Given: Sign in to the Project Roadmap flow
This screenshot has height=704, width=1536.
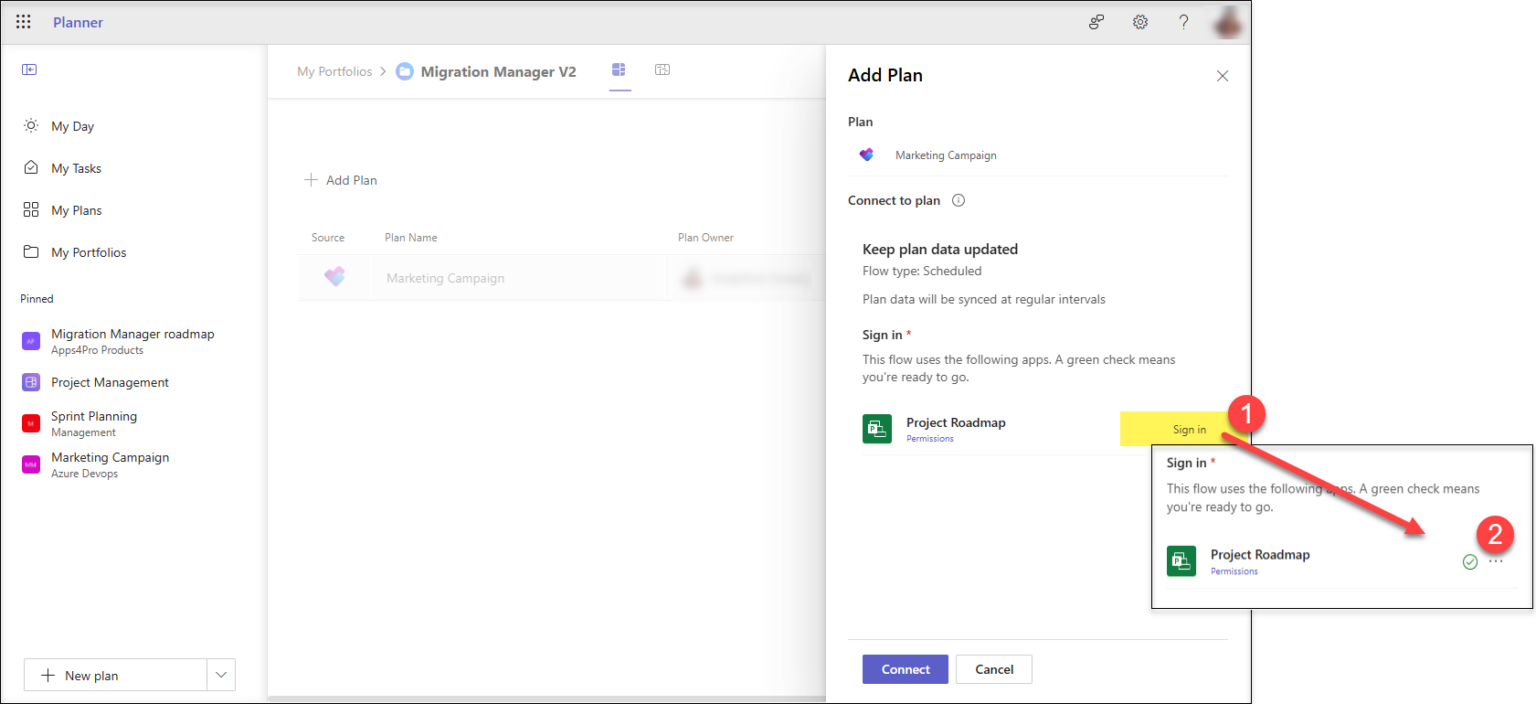Looking at the screenshot, I should [x=1188, y=428].
